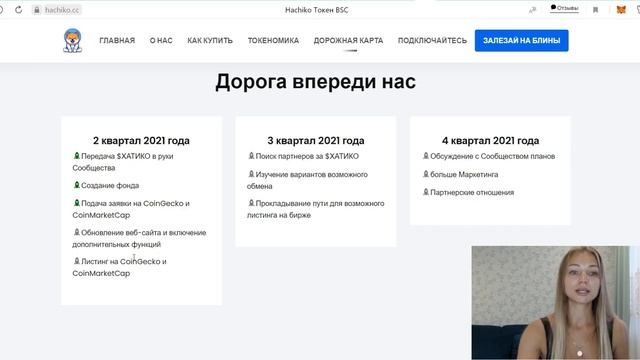640x360 pixels.
Task: Click the Hachiko dog logo
Action: point(73,40)
